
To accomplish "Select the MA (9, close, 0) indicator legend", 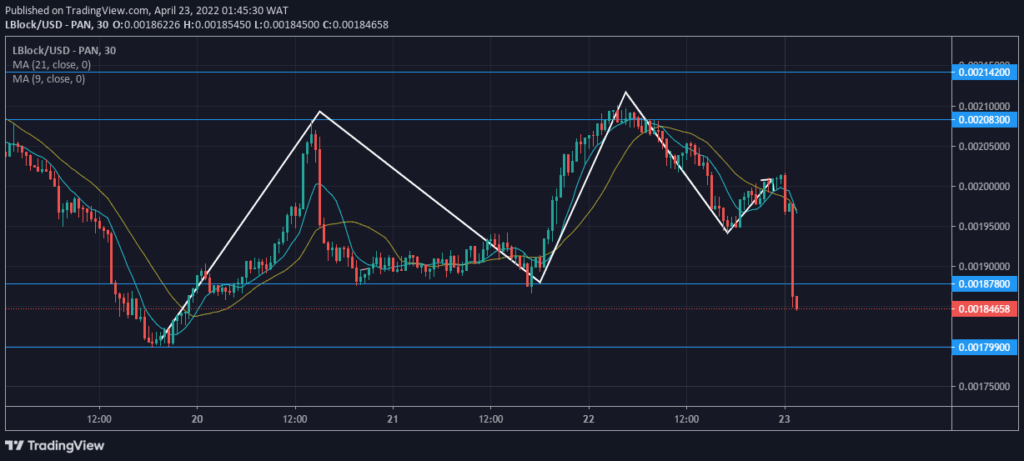I will 49,78.
